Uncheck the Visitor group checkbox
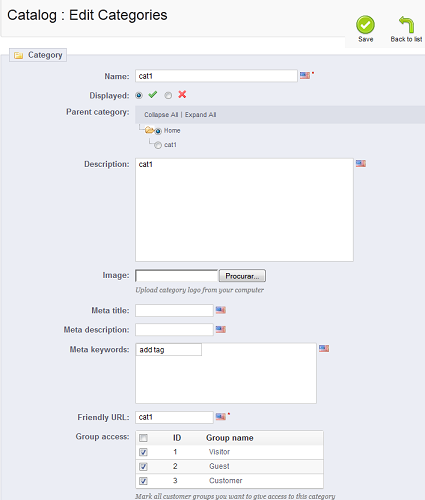Image resolution: width=425 pixels, height=500 pixels. click(x=143, y=452)
